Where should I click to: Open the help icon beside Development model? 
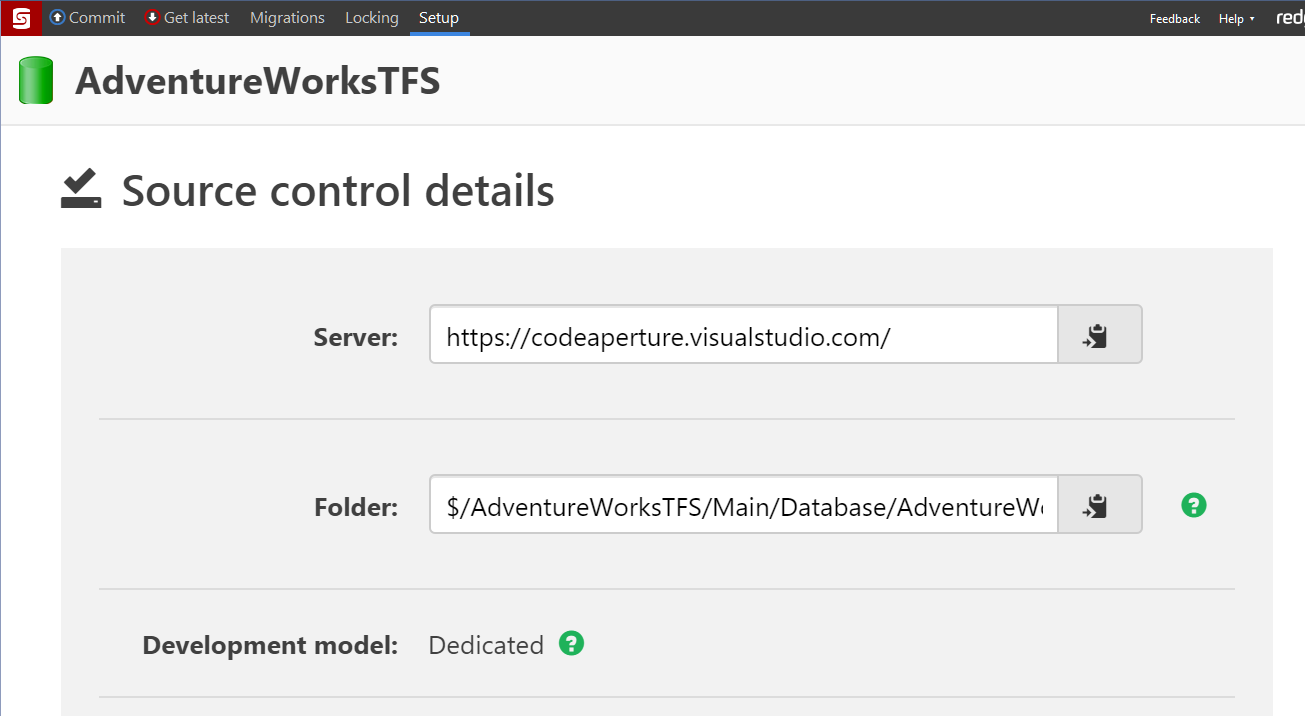(571, 643)
